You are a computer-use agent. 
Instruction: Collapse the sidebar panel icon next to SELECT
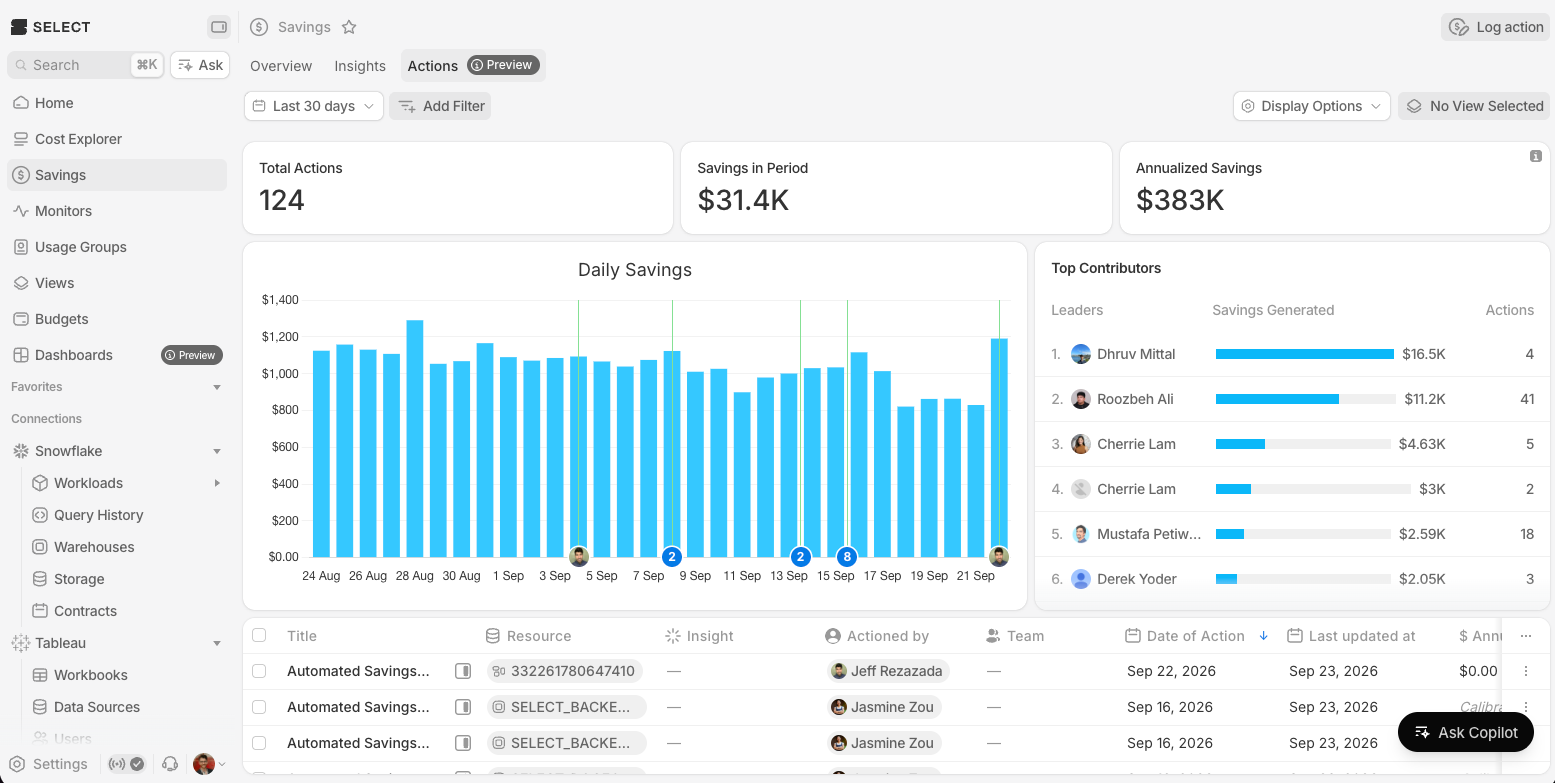tap(218, 27)
